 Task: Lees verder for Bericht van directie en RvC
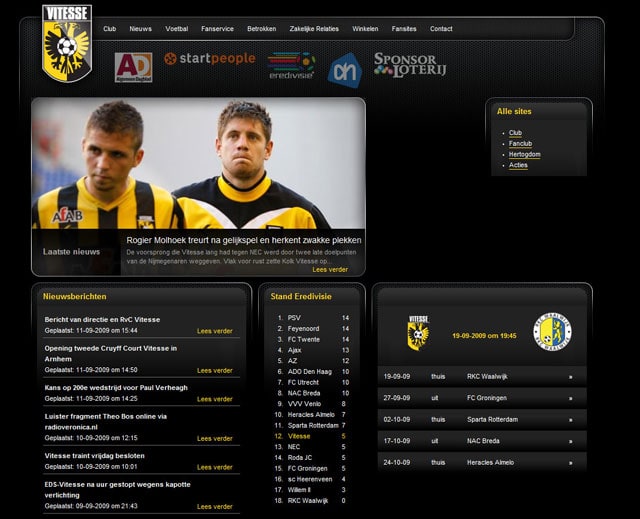(x=215, y=331)
